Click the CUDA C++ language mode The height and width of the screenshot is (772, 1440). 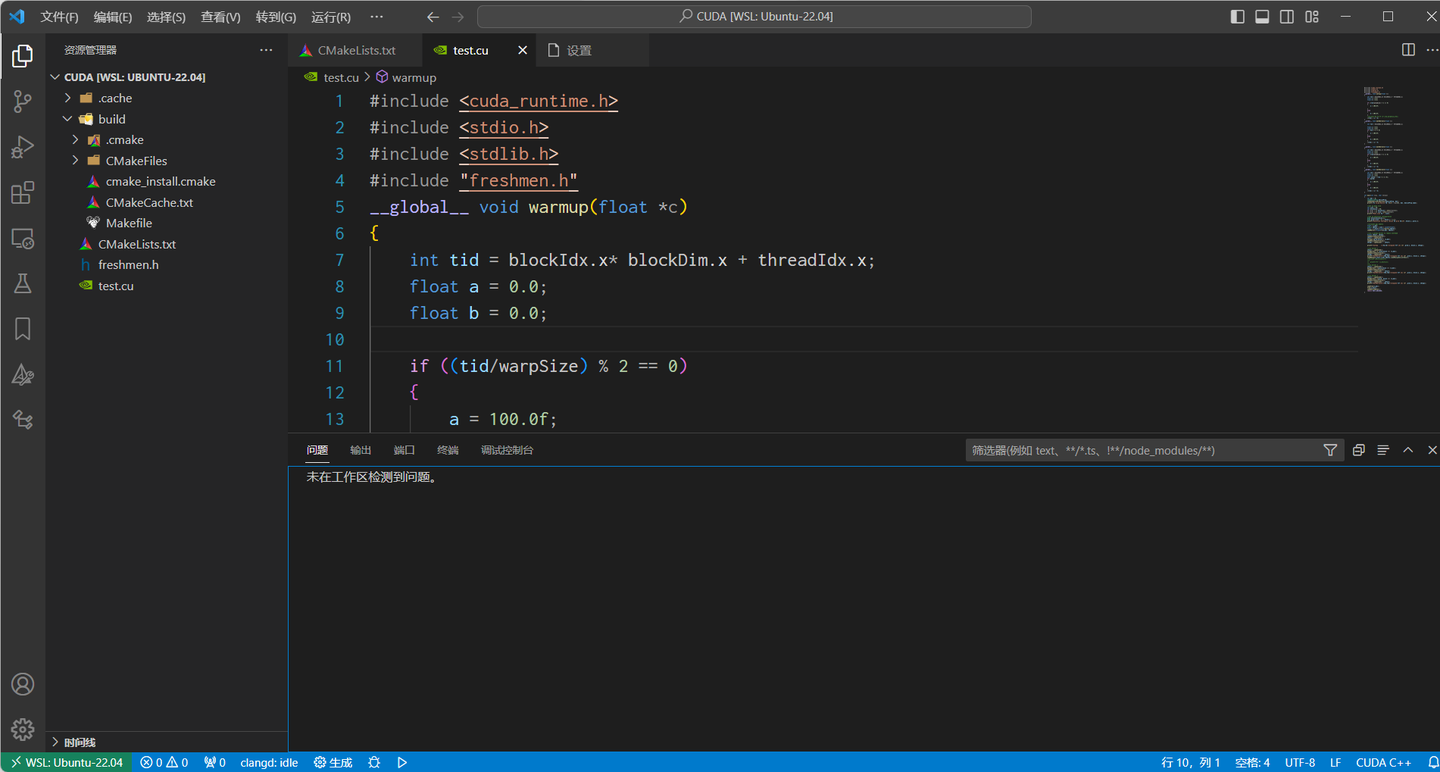point(1384,762)
